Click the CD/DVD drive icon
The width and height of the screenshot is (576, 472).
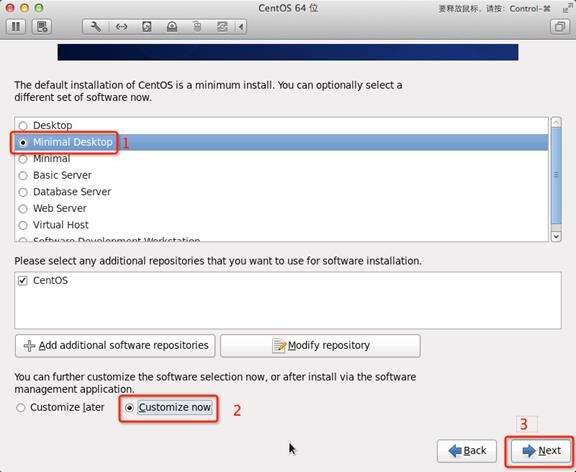172,26
